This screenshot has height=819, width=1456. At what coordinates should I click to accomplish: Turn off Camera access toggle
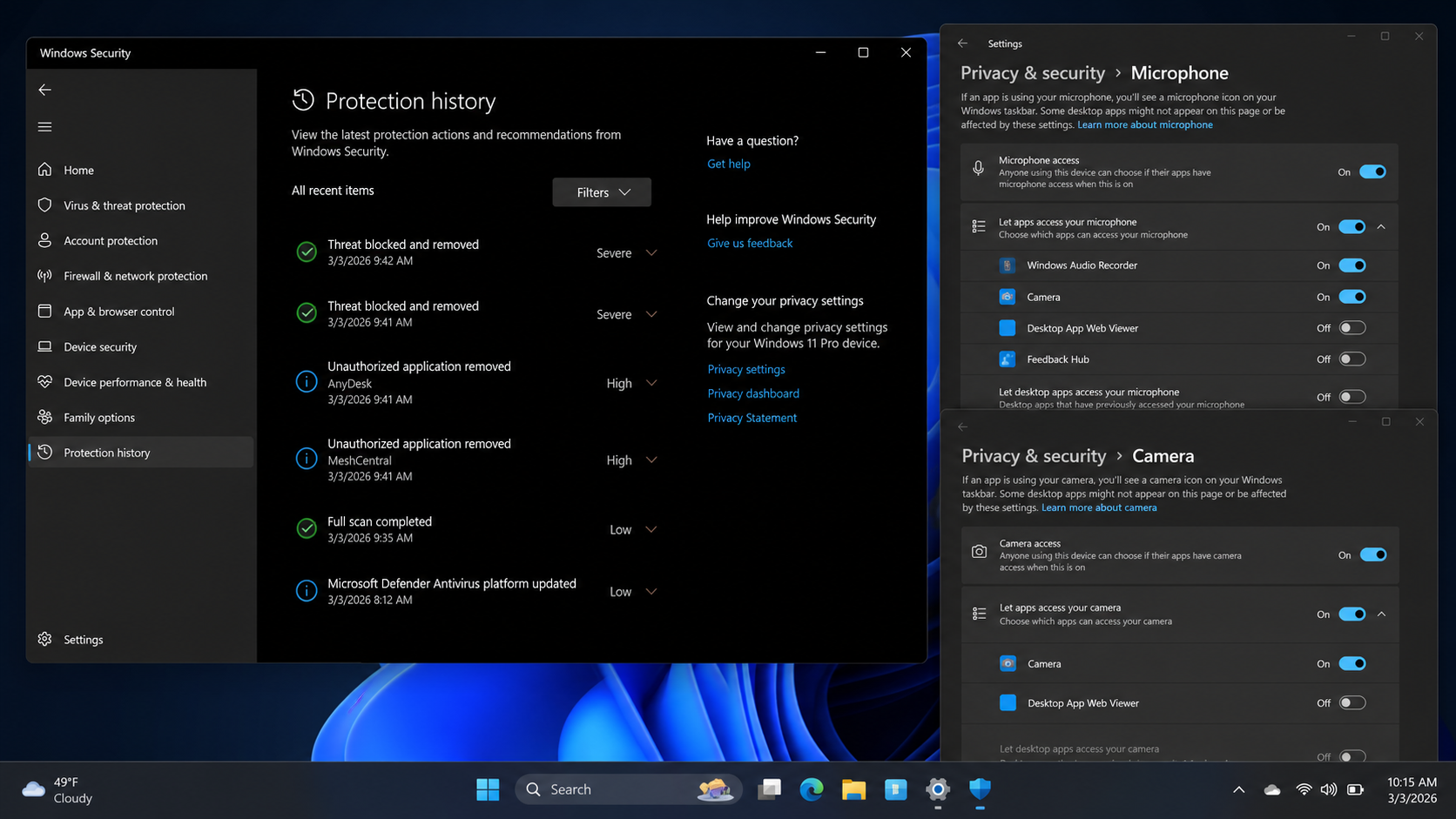1373,554
